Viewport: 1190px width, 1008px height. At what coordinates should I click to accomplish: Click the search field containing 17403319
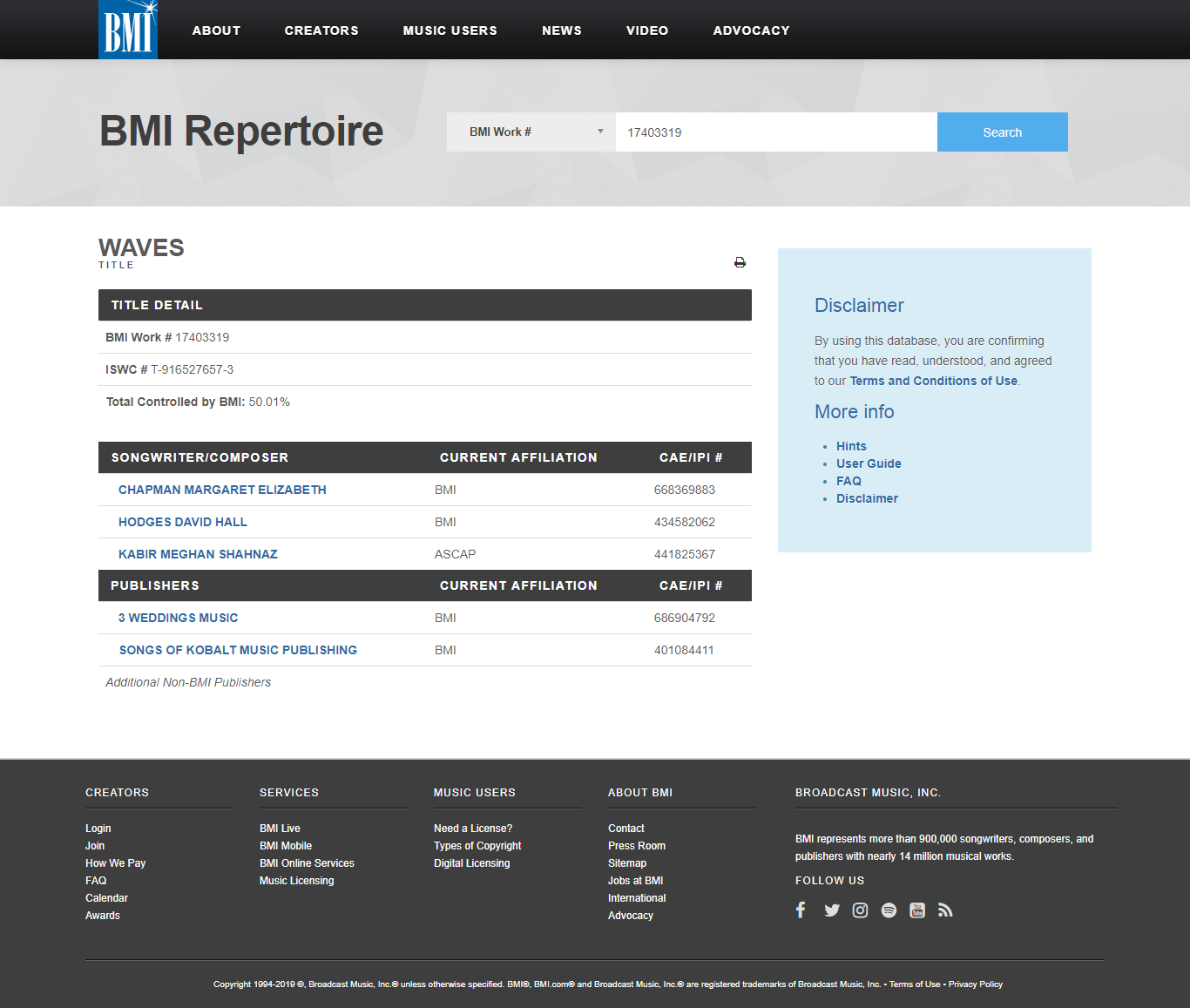775,132
